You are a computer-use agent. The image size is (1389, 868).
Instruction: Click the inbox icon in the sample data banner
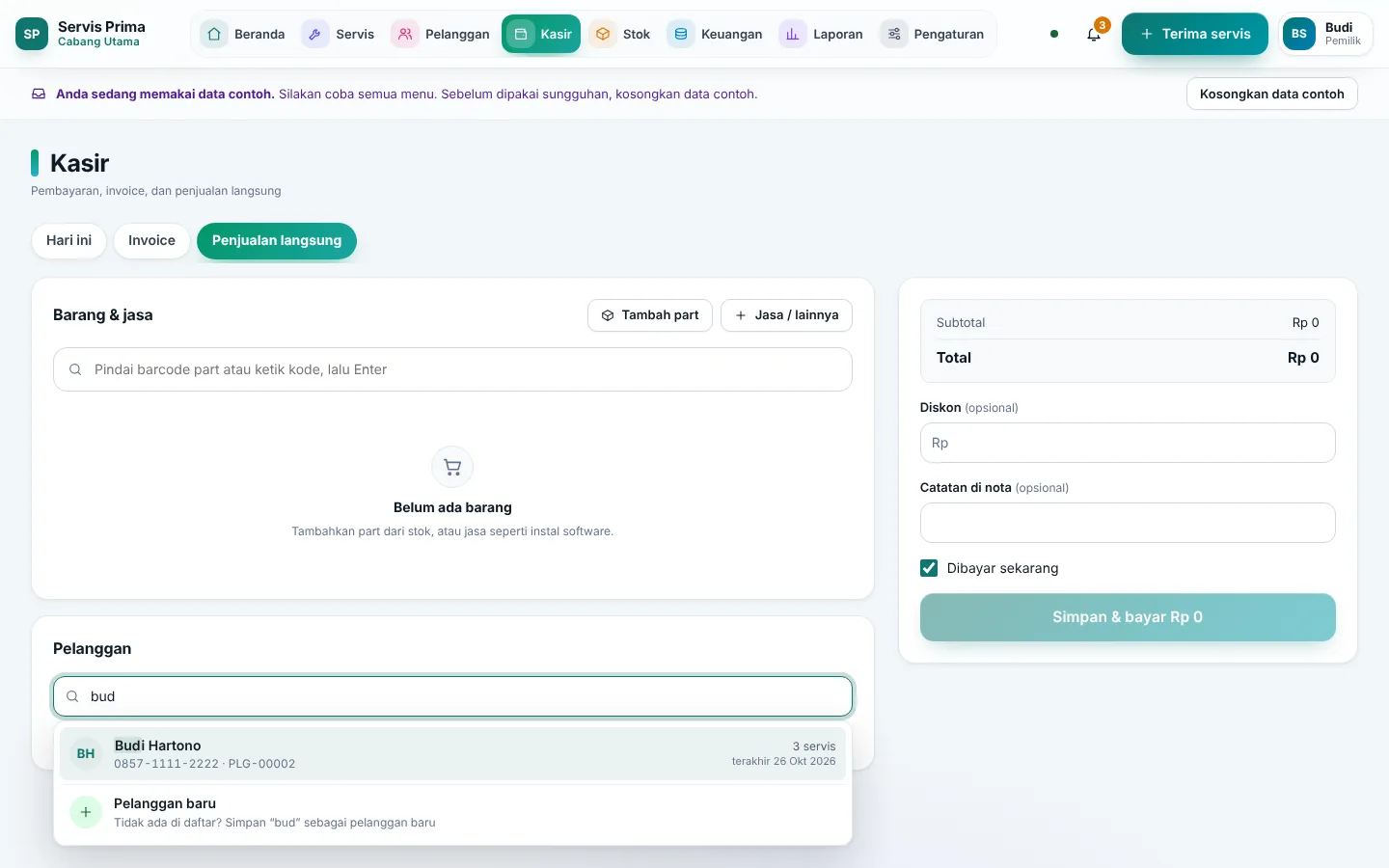[x=39, y=94]
